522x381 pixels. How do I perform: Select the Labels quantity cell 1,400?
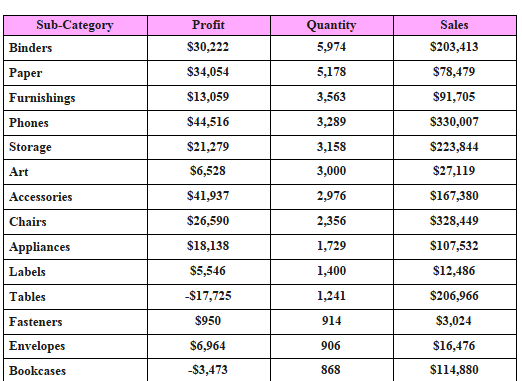click(332, 272)
